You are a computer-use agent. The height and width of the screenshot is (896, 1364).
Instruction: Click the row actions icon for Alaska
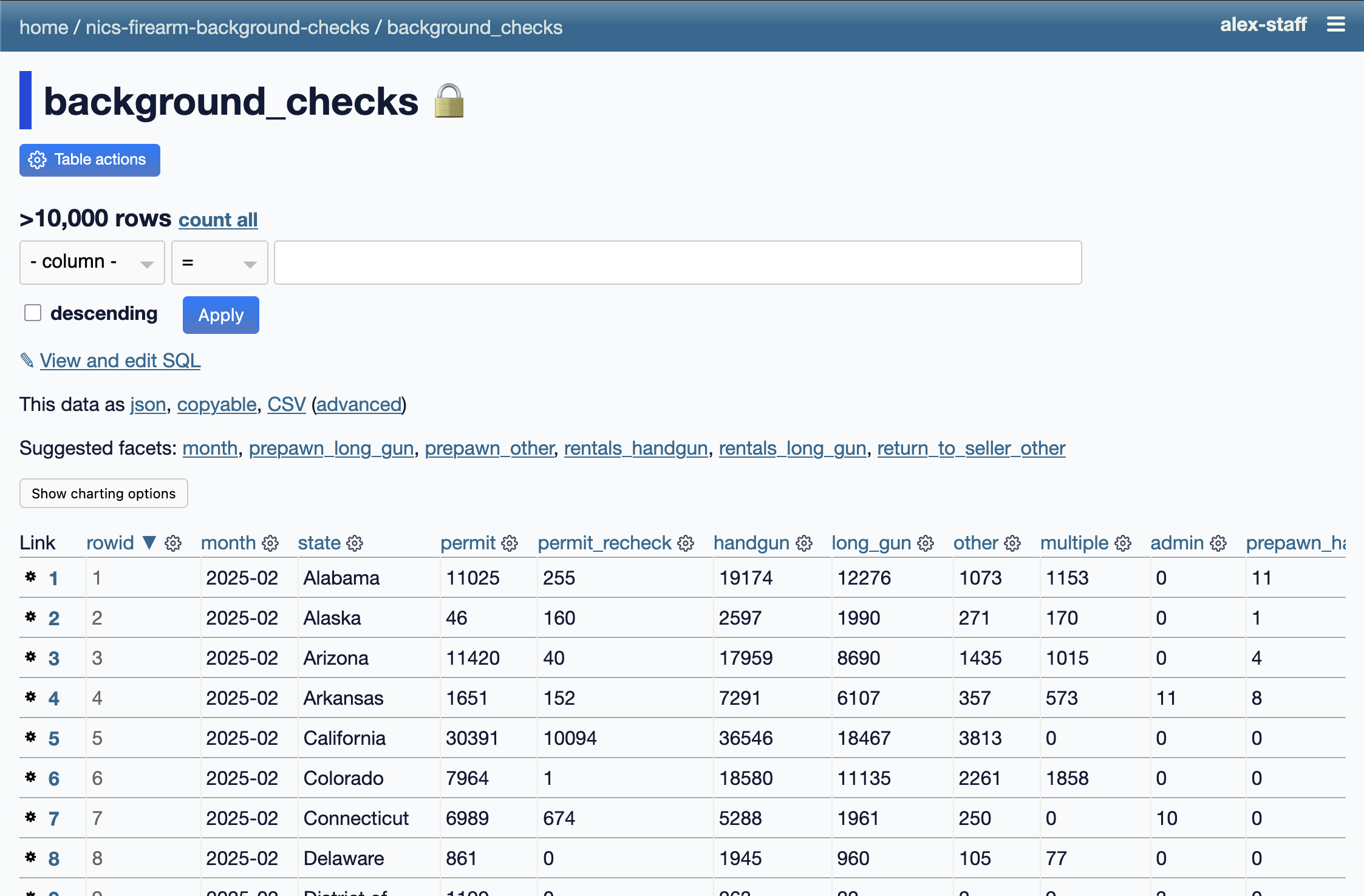pos(30,617)
